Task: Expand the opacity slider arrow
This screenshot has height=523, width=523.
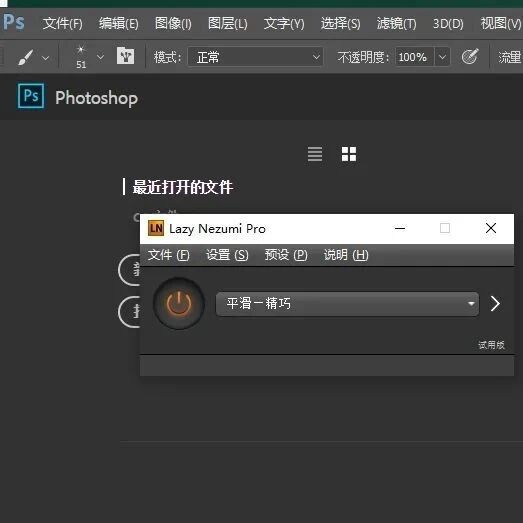Action: point(442,57)
